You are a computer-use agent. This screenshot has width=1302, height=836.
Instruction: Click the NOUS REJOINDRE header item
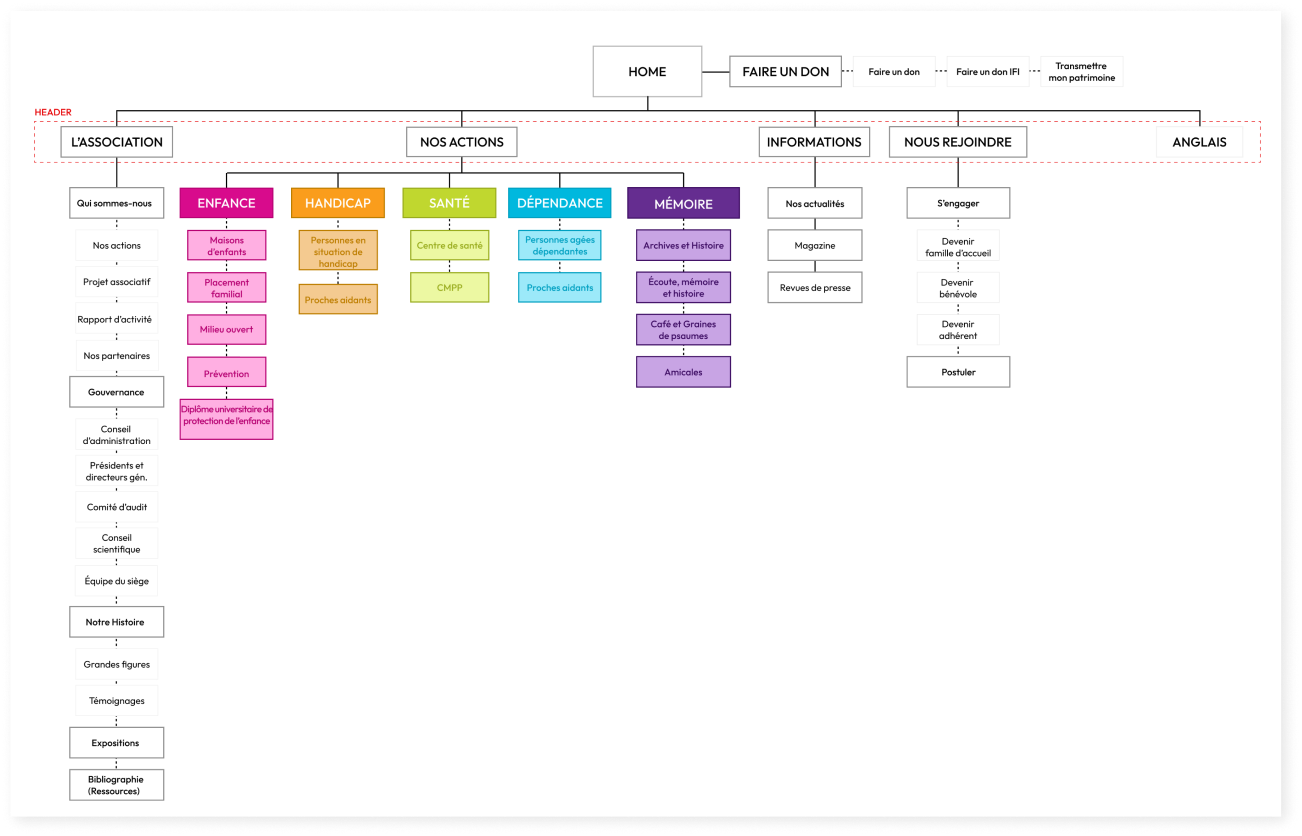[x=957, y=142]
